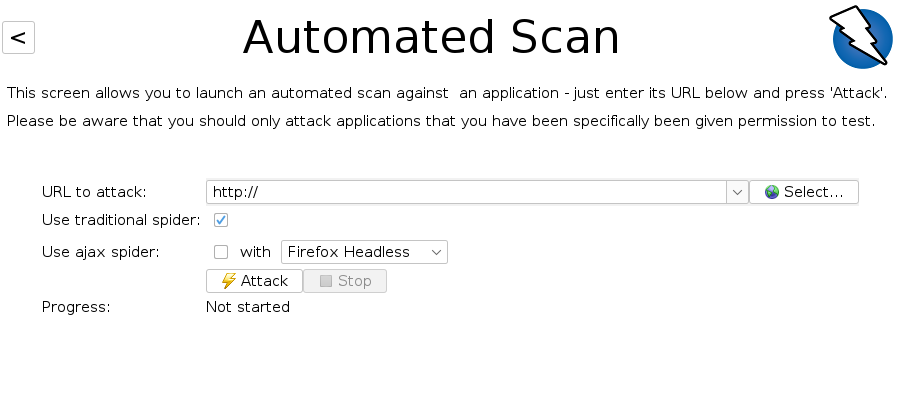Open the URL history dropdown arrow
The image size is (897, 399).
737,192
